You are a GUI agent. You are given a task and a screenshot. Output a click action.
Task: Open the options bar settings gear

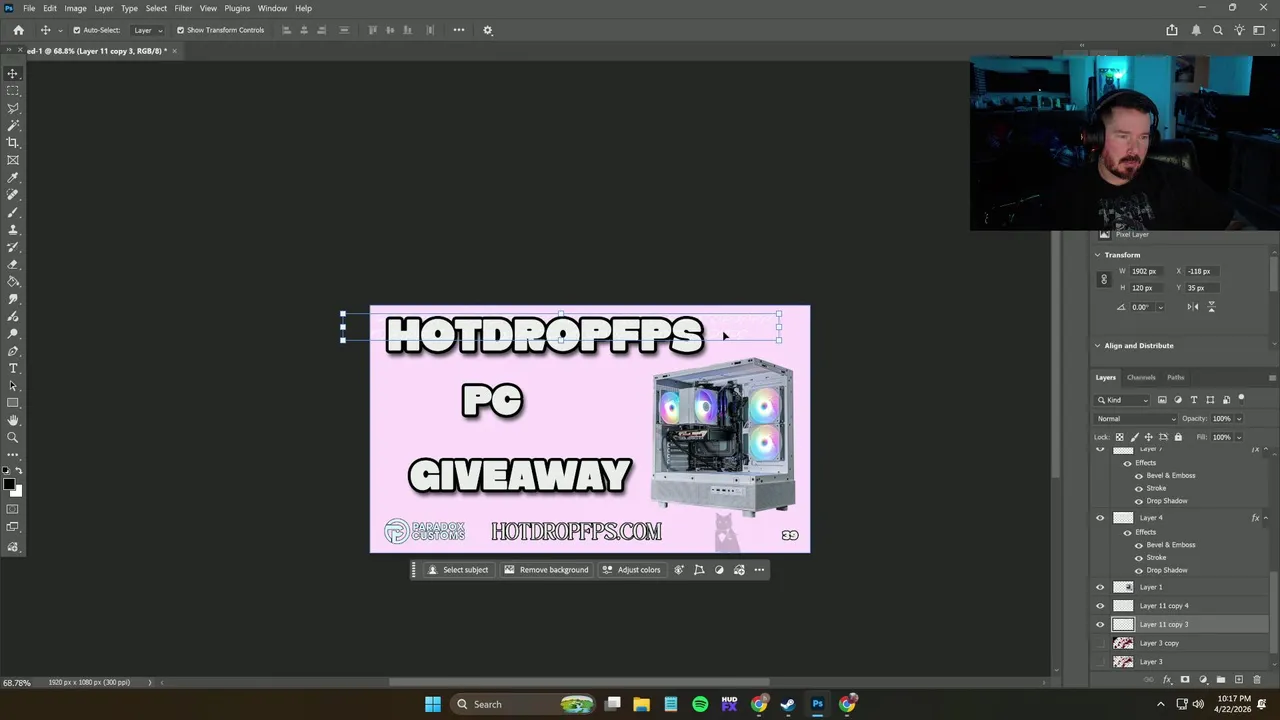point(488,30)
